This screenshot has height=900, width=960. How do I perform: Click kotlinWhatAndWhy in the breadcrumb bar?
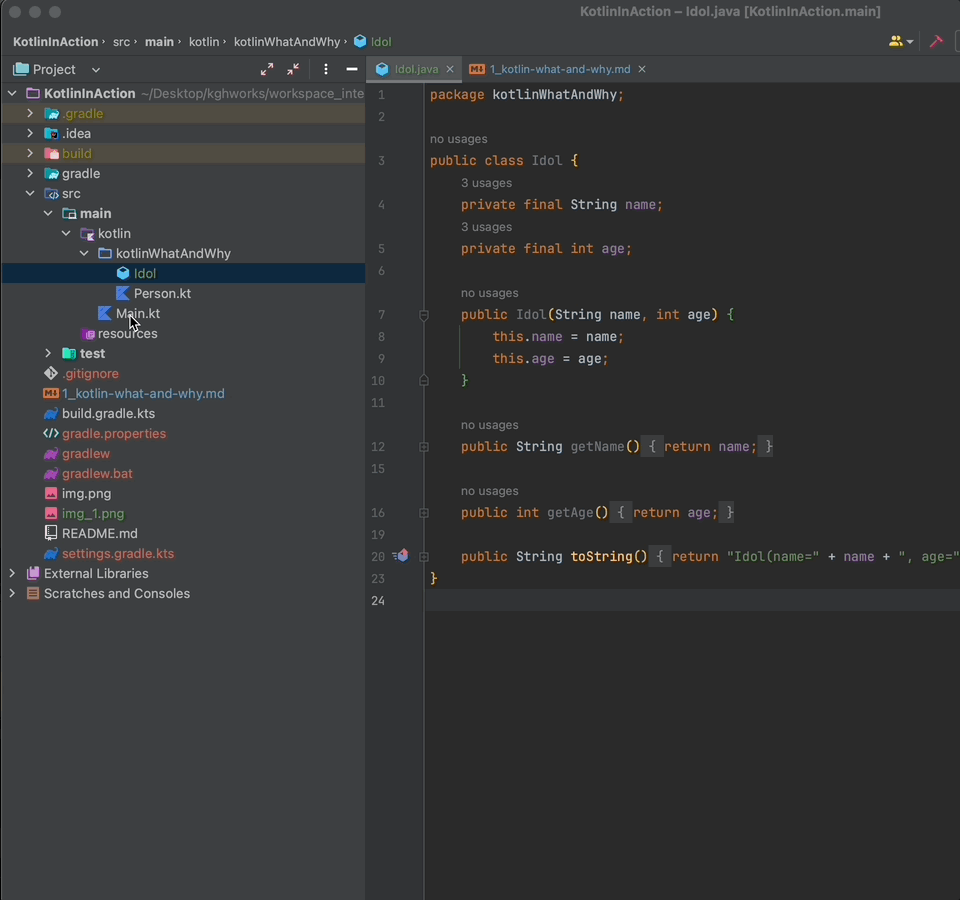287,42
